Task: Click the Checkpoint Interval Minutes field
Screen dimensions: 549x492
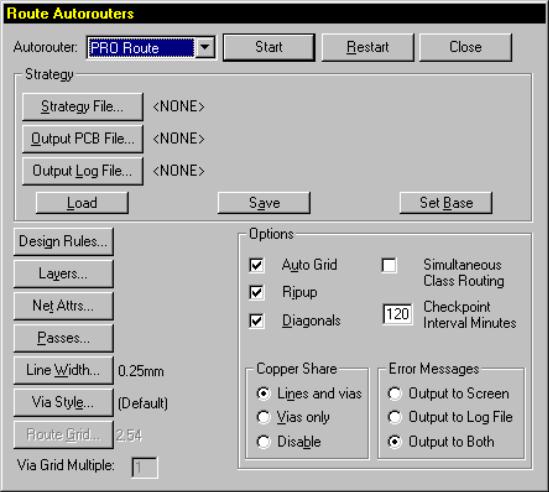Action: click(397, 314)
